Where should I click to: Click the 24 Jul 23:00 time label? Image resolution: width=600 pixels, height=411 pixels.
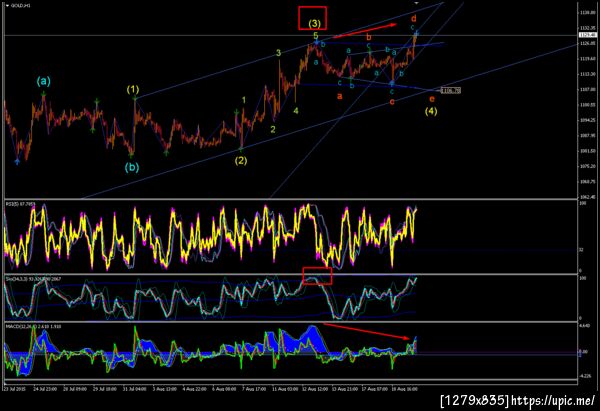(x=45, y=389)
